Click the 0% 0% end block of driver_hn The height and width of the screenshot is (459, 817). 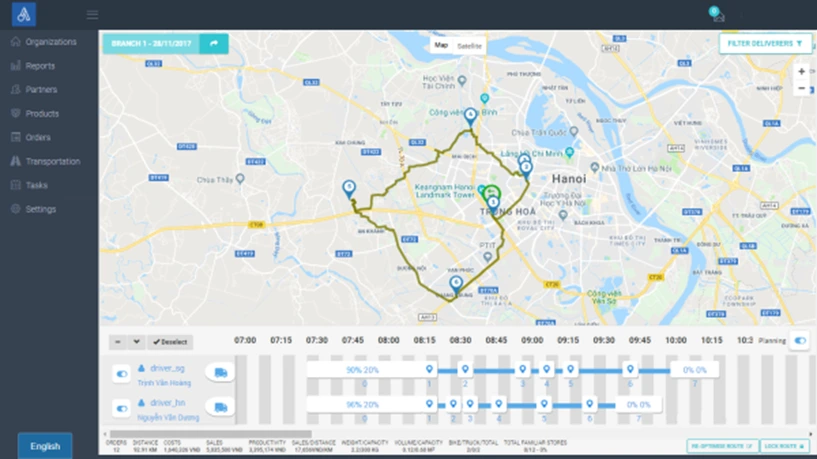coord(638,405)
